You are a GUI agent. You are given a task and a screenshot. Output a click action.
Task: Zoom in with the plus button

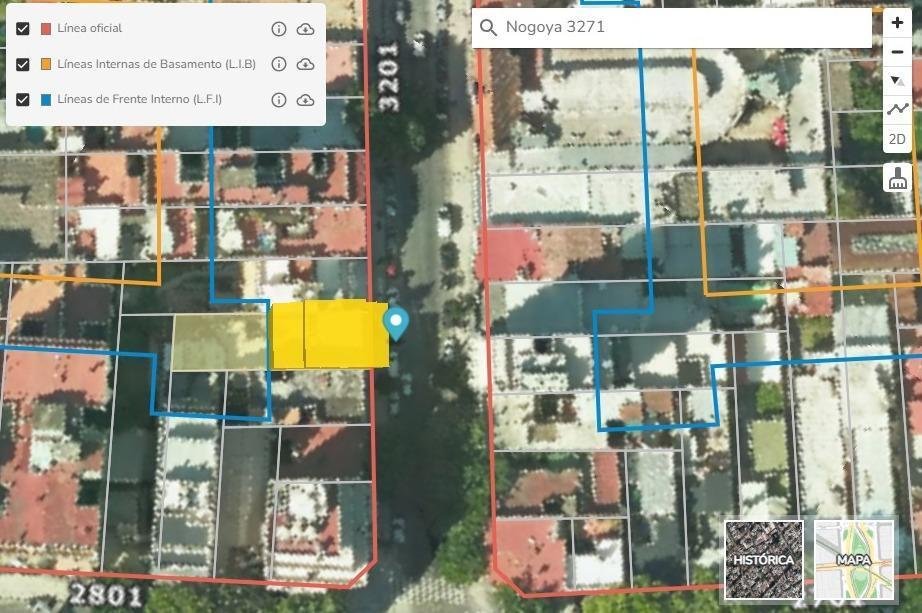coord(897,23)
